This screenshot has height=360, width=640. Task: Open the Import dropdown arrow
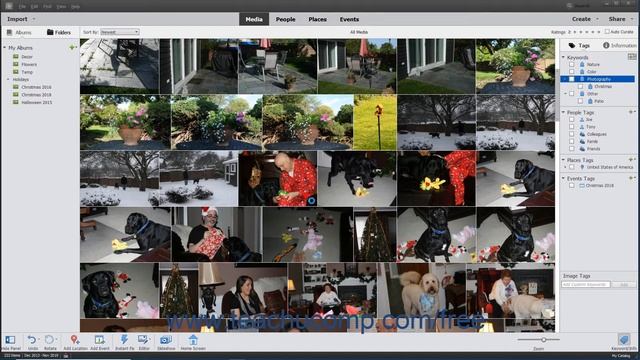point(34,19)
